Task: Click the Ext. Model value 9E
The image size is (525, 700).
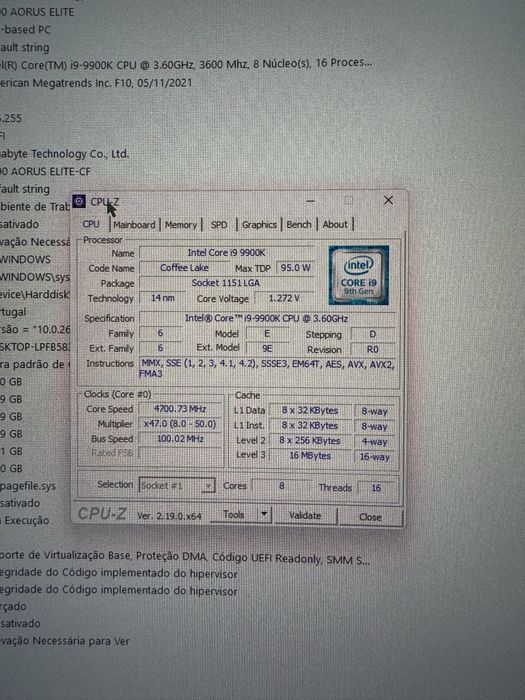Action: (267, 348)
